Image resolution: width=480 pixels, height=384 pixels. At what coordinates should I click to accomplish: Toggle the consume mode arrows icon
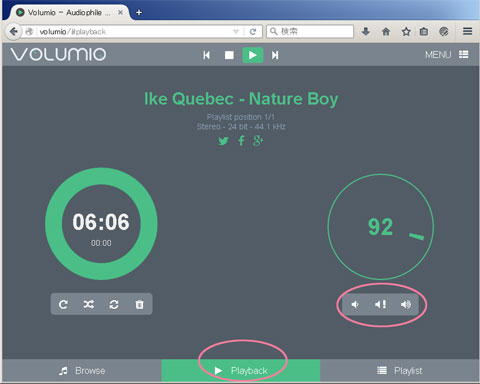[114, 304]
